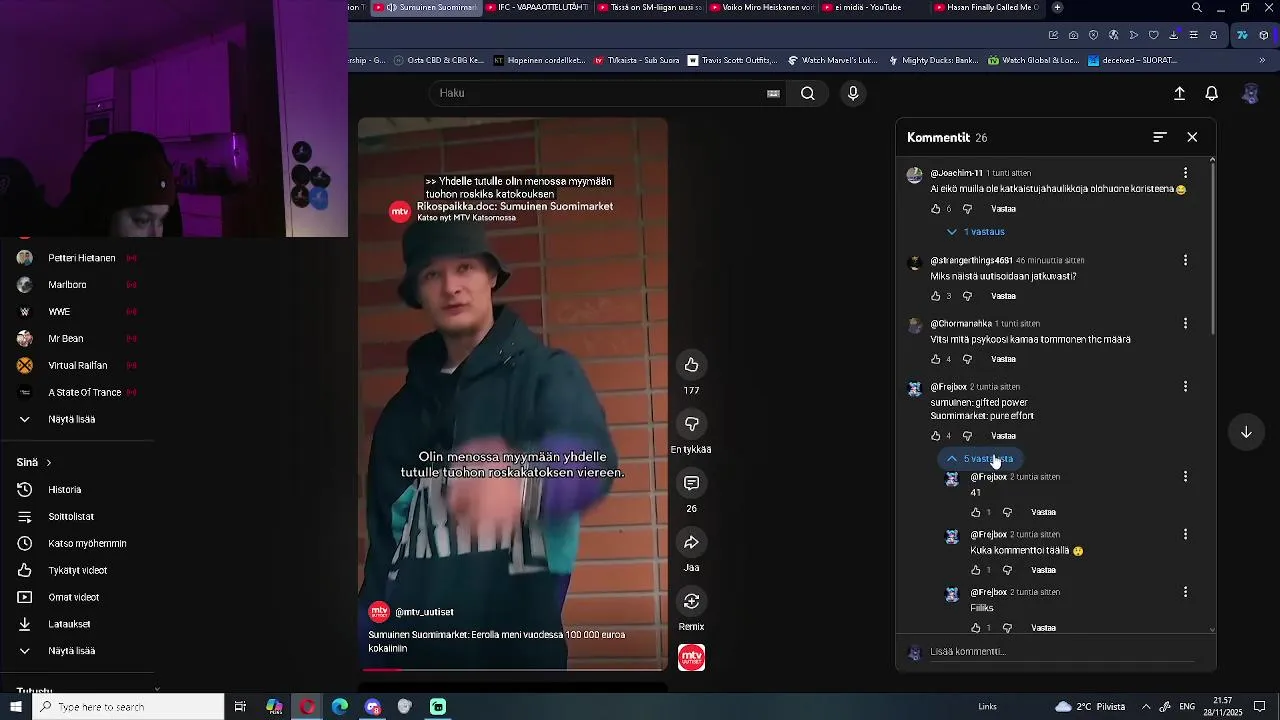The height and width of the screenshot is (720, 1280).
Task: Open a new browser tab
Action: (x=1057, y=7)
